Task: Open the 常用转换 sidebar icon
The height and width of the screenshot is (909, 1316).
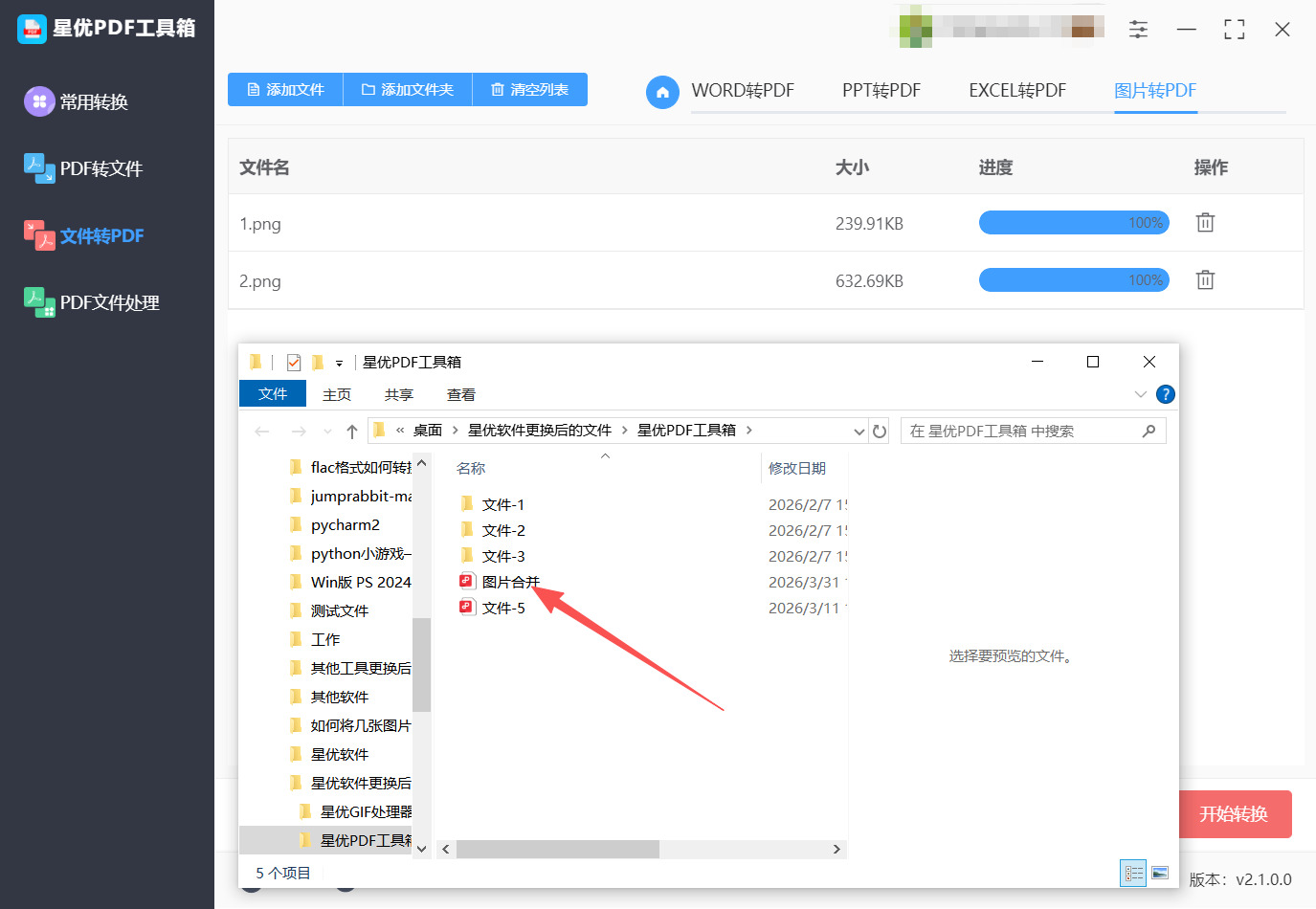Action: (x=39, y=101)
